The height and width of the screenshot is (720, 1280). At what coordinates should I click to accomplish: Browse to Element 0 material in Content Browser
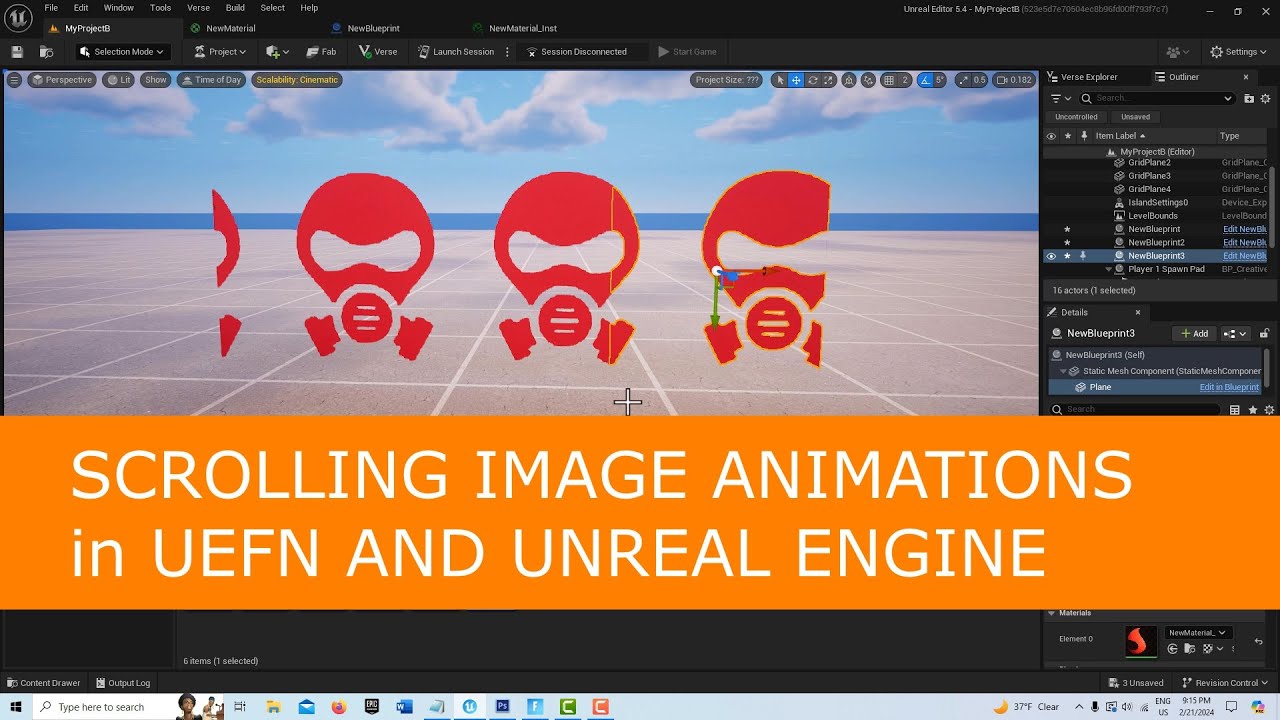(1189, 649)
